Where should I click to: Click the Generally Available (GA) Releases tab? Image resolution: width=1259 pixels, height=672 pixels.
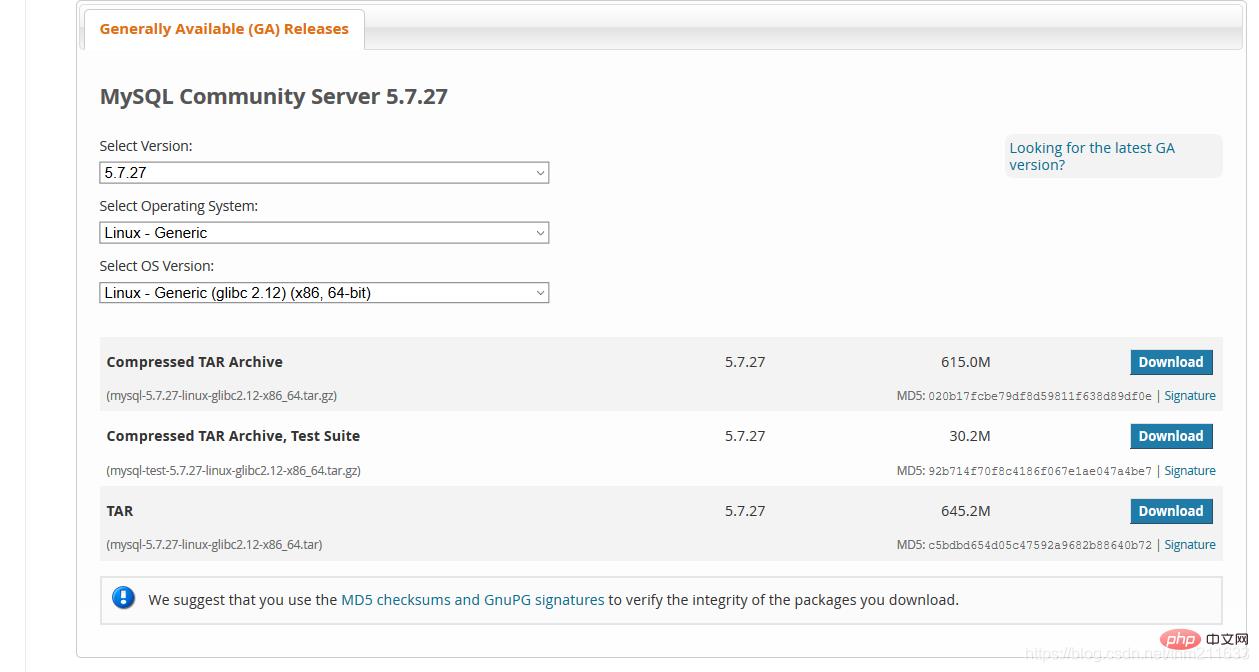[224, 29]
